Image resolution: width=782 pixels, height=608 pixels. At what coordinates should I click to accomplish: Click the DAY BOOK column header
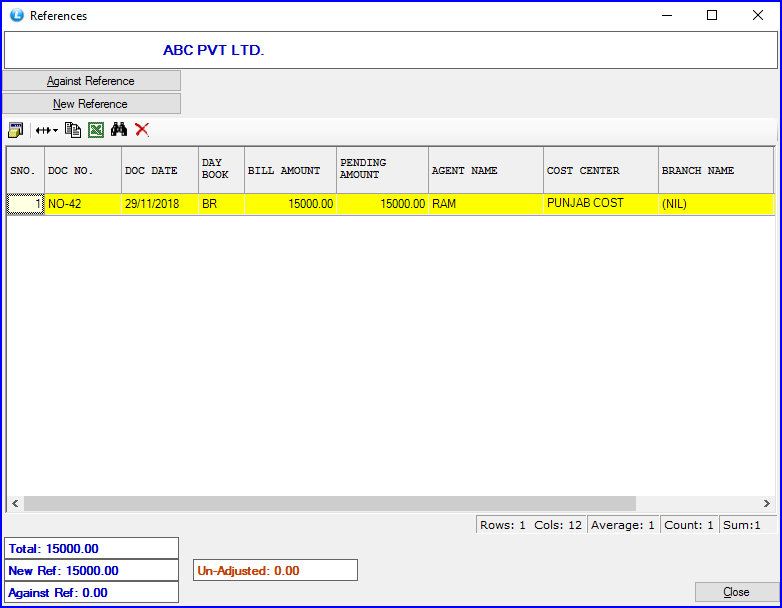coord(221,170)
